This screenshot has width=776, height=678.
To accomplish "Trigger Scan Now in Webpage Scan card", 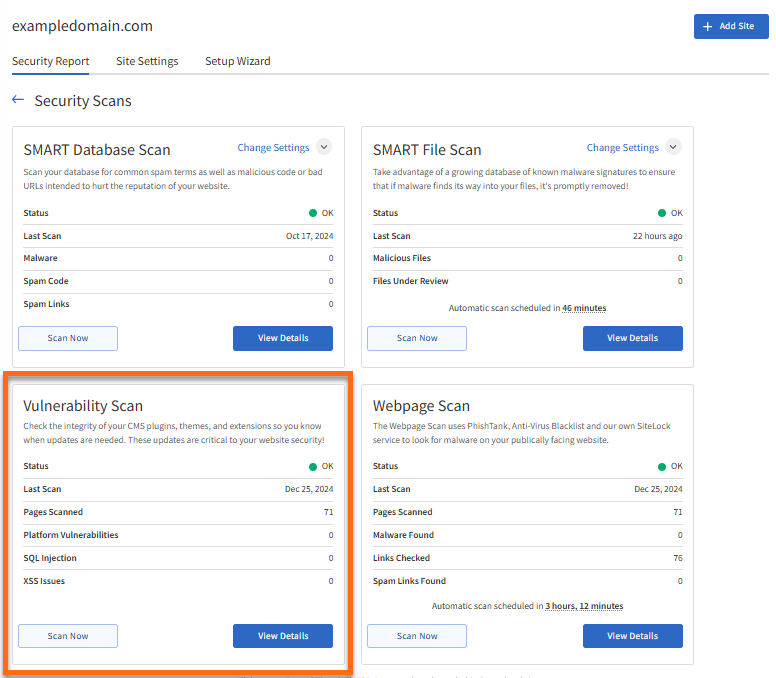I will (x=417, y=636).
